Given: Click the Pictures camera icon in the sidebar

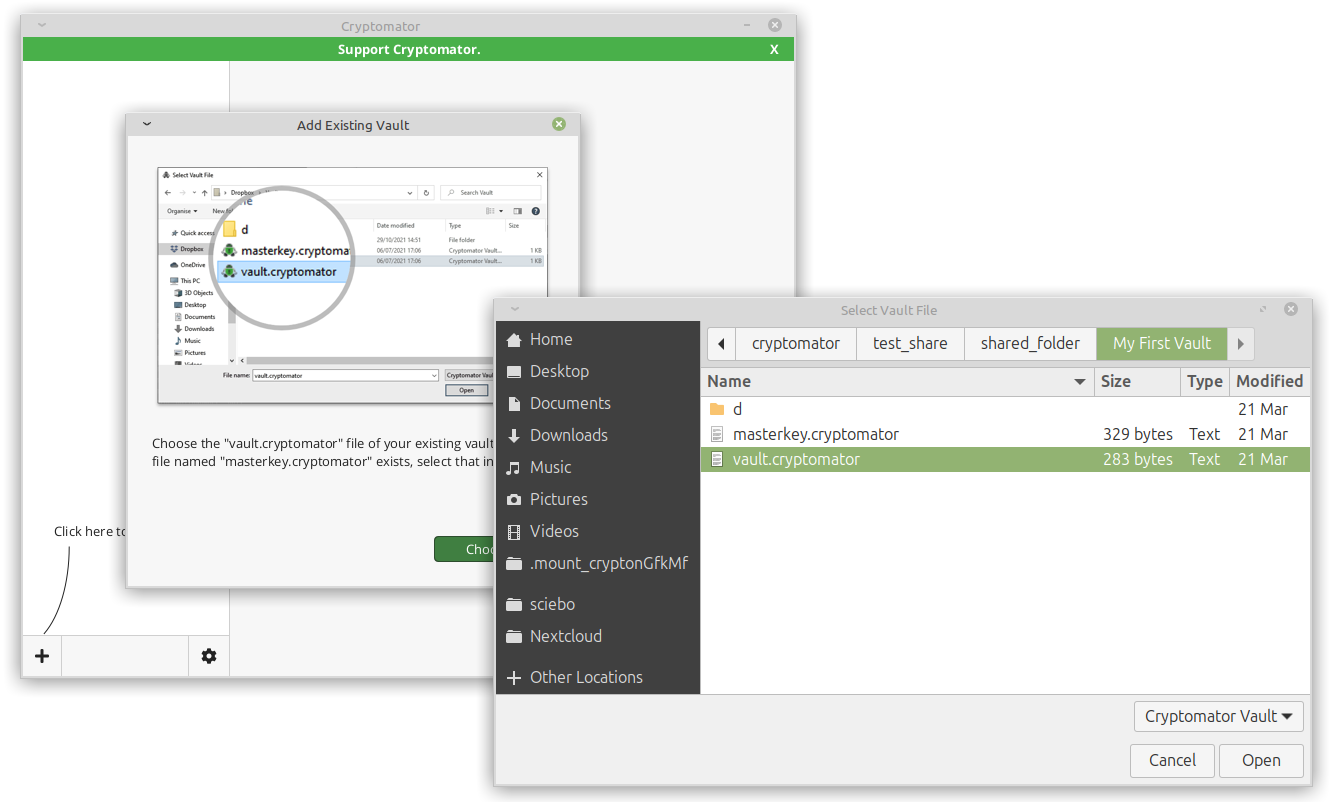Looking at the screenshot, I should click(x=514, y=499).
